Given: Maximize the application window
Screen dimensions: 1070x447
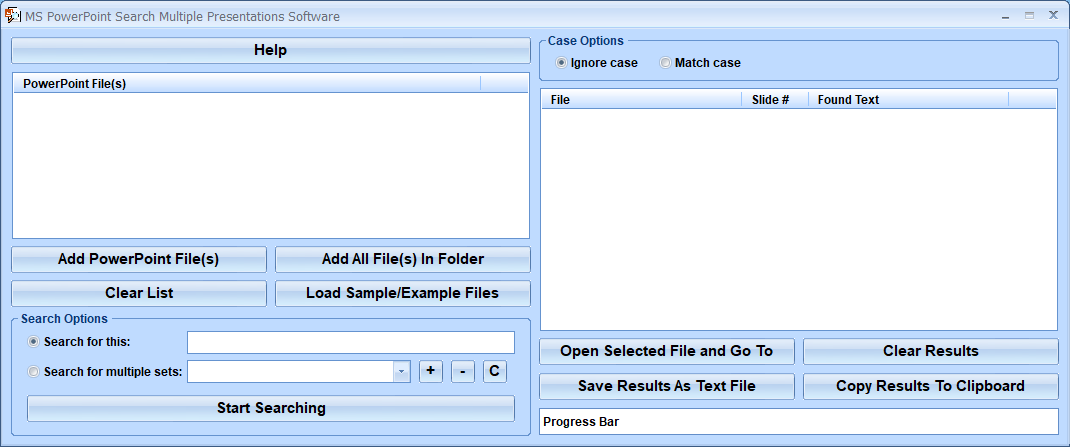Looking at the screenshot, I should [x=1029, y=15].
